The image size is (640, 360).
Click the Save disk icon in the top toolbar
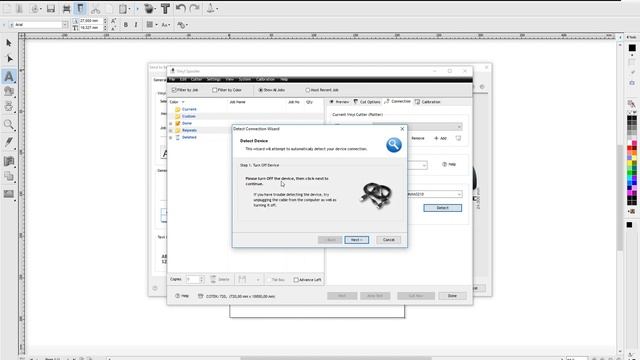coord(51,9)
